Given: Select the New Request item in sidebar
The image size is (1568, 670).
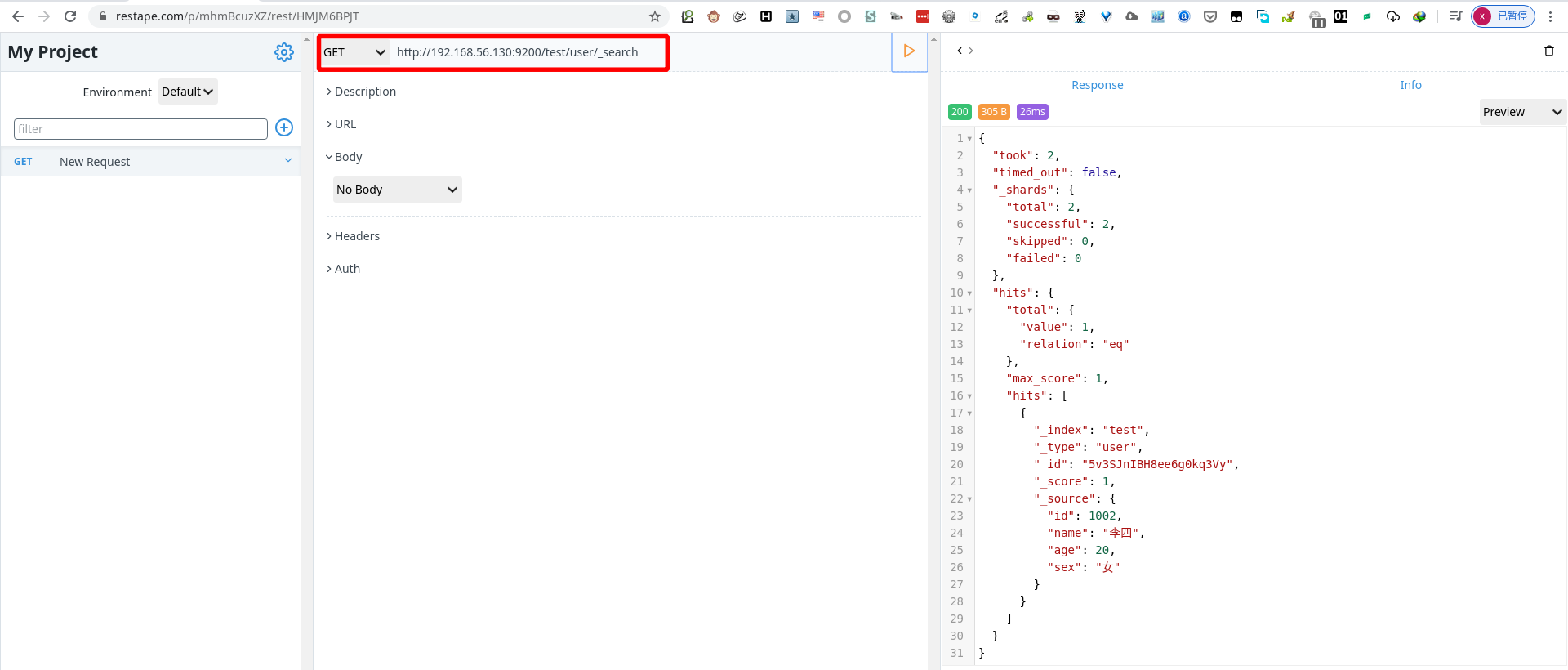Looking at the screenshot, I should [x=151, y=162].
